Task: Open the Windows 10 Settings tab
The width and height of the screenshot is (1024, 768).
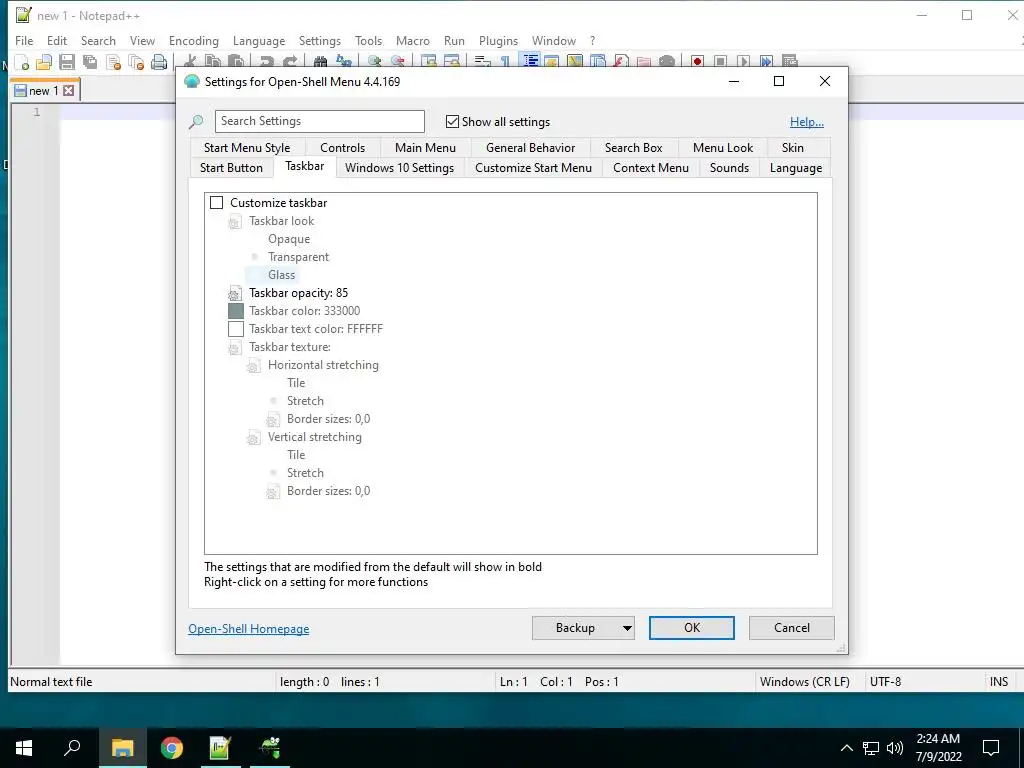Action: (399, 168)
